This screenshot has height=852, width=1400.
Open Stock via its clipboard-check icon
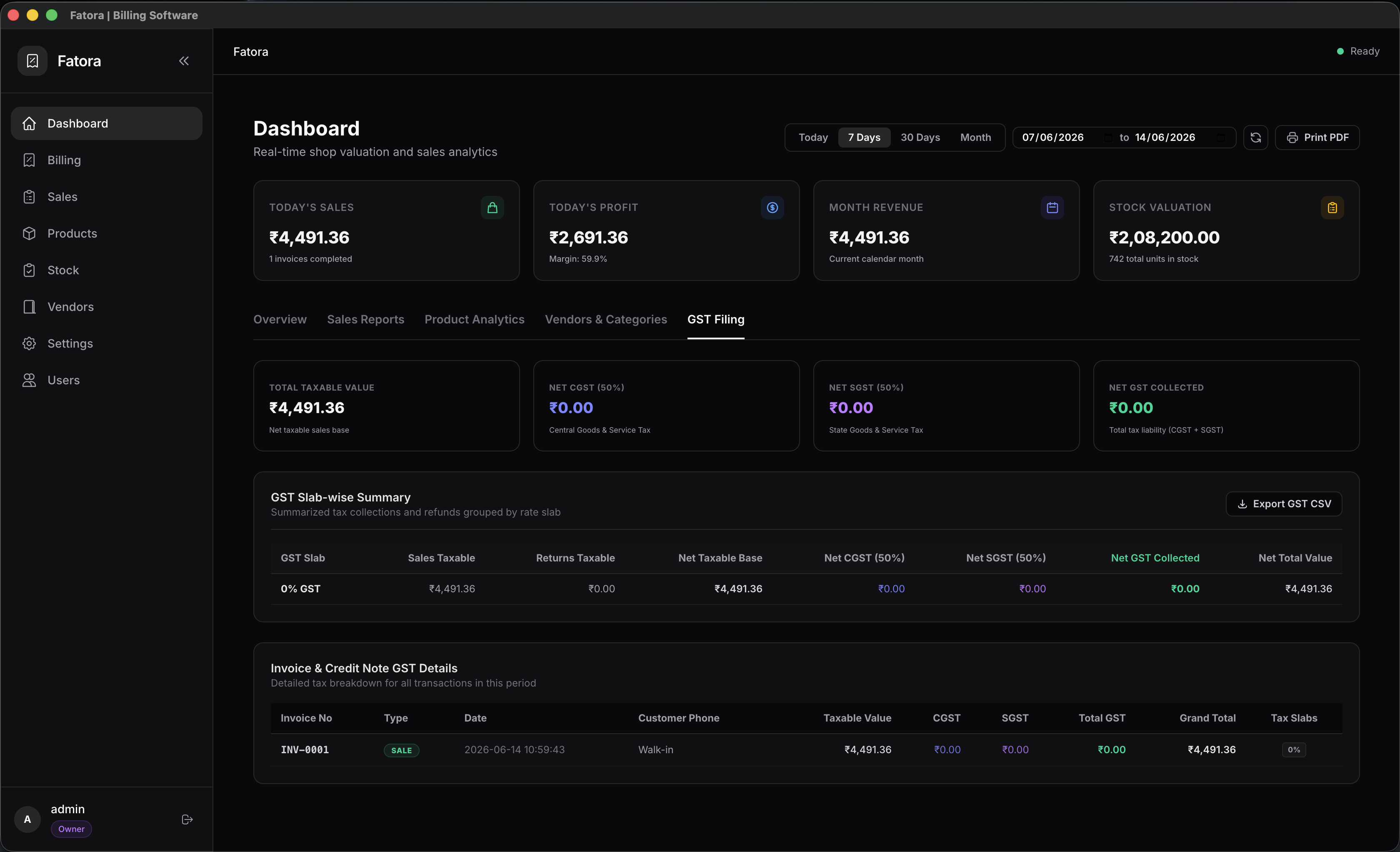(x=29, y=270)
